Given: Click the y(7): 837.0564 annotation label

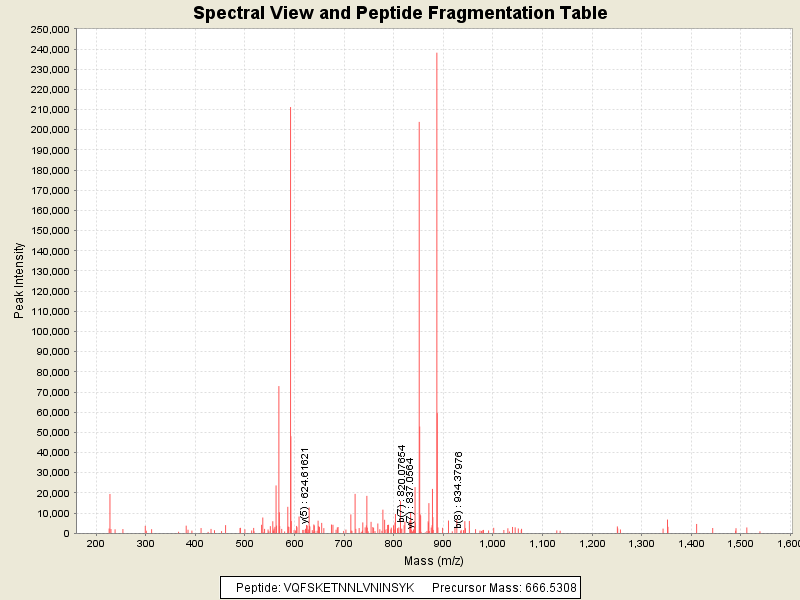Looking at the screenshot, I should (x=410, y=489).
